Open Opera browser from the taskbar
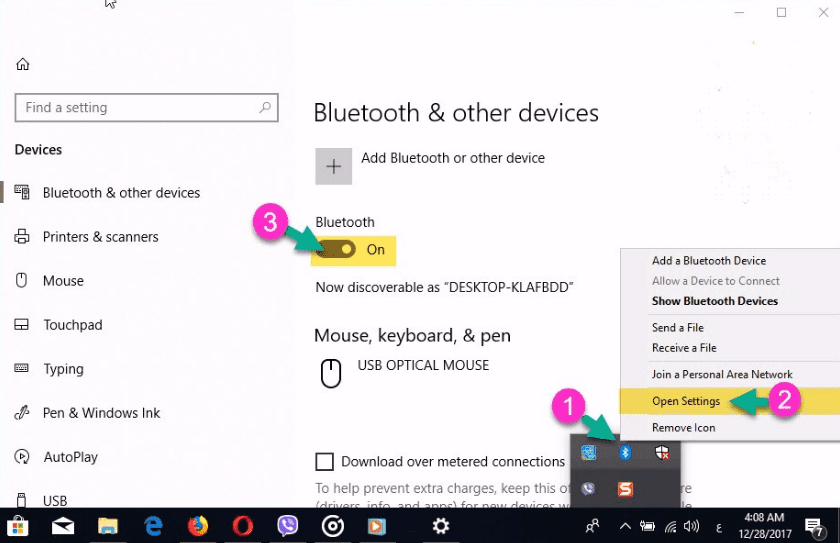This screenshot has height=543, width=840. pos(244,525)
